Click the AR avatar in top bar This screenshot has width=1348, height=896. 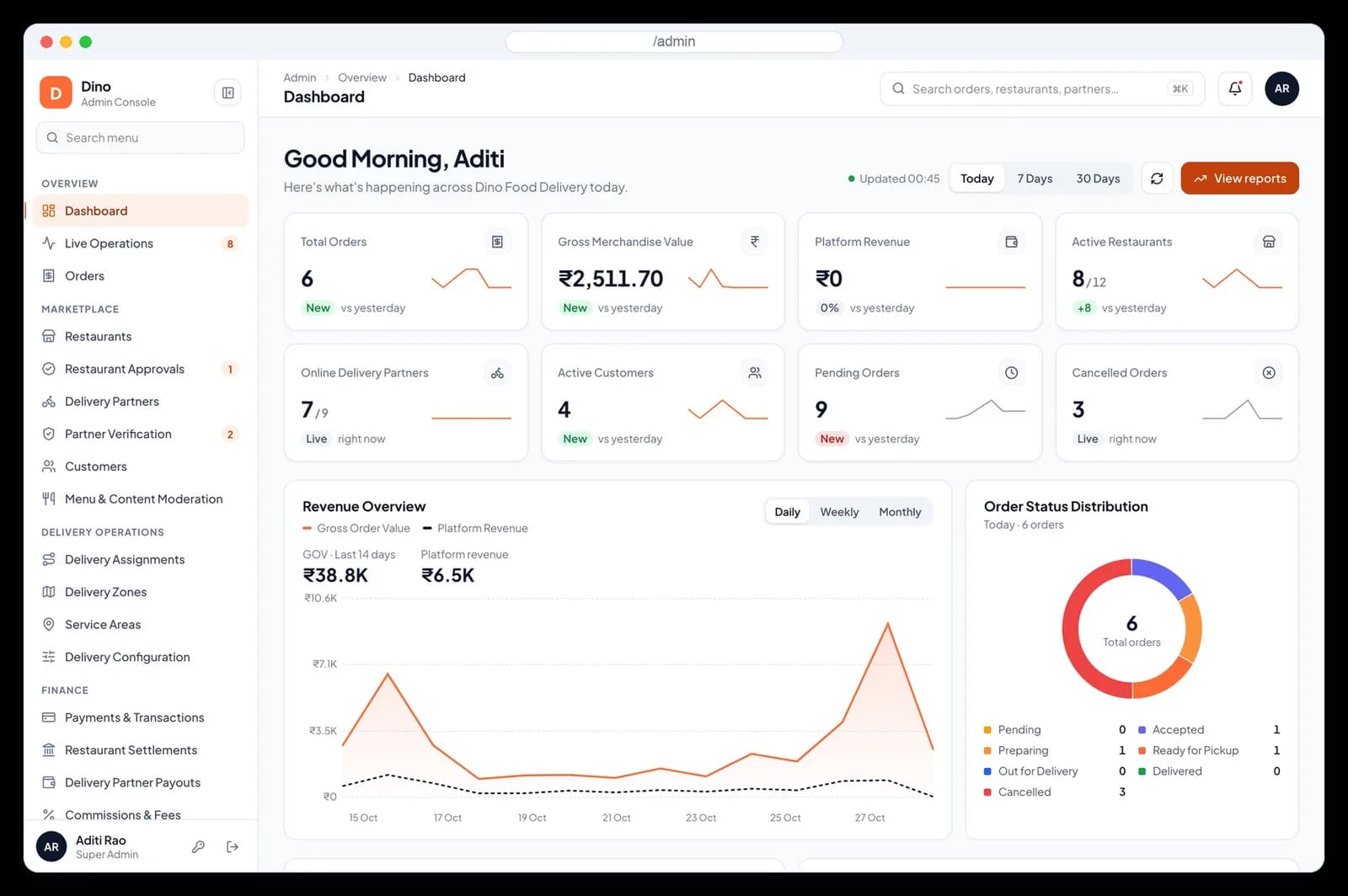pos(1281,88)
